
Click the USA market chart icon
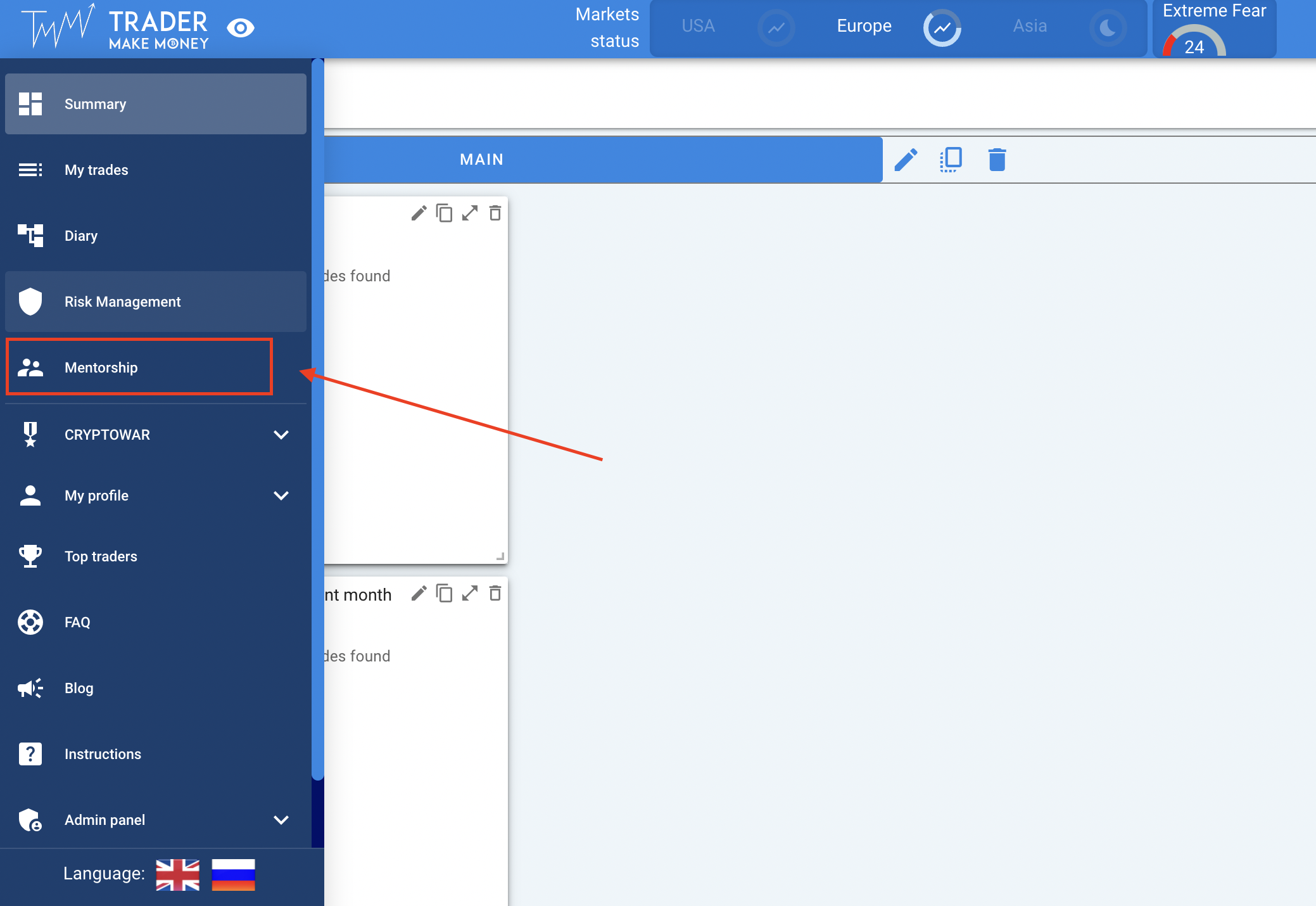pos(776,28)
